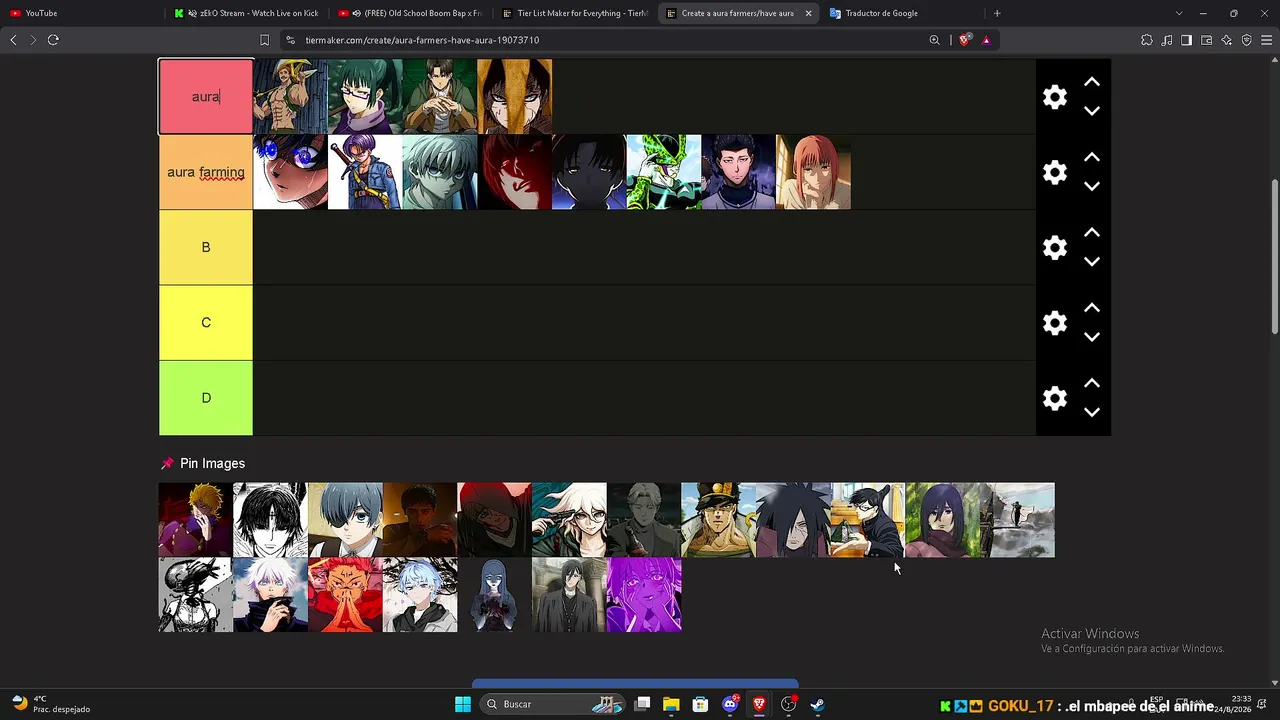This screenshot has width=1280, height=720.
Task: Move tier D row down
Action: [x=1092, y=412]
